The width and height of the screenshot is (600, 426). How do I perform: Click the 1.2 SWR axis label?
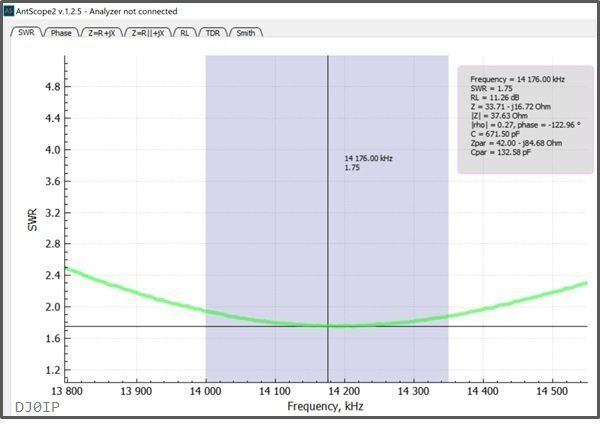pyautogui.click(x=53, y=370)
